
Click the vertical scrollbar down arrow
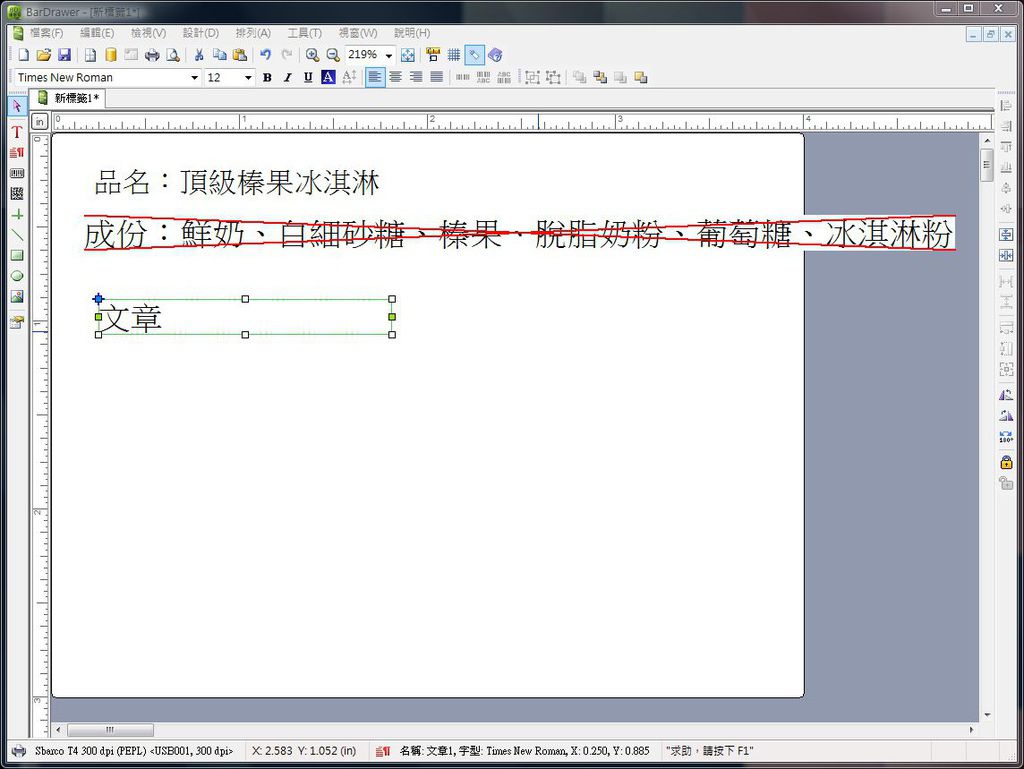point(987,715)
